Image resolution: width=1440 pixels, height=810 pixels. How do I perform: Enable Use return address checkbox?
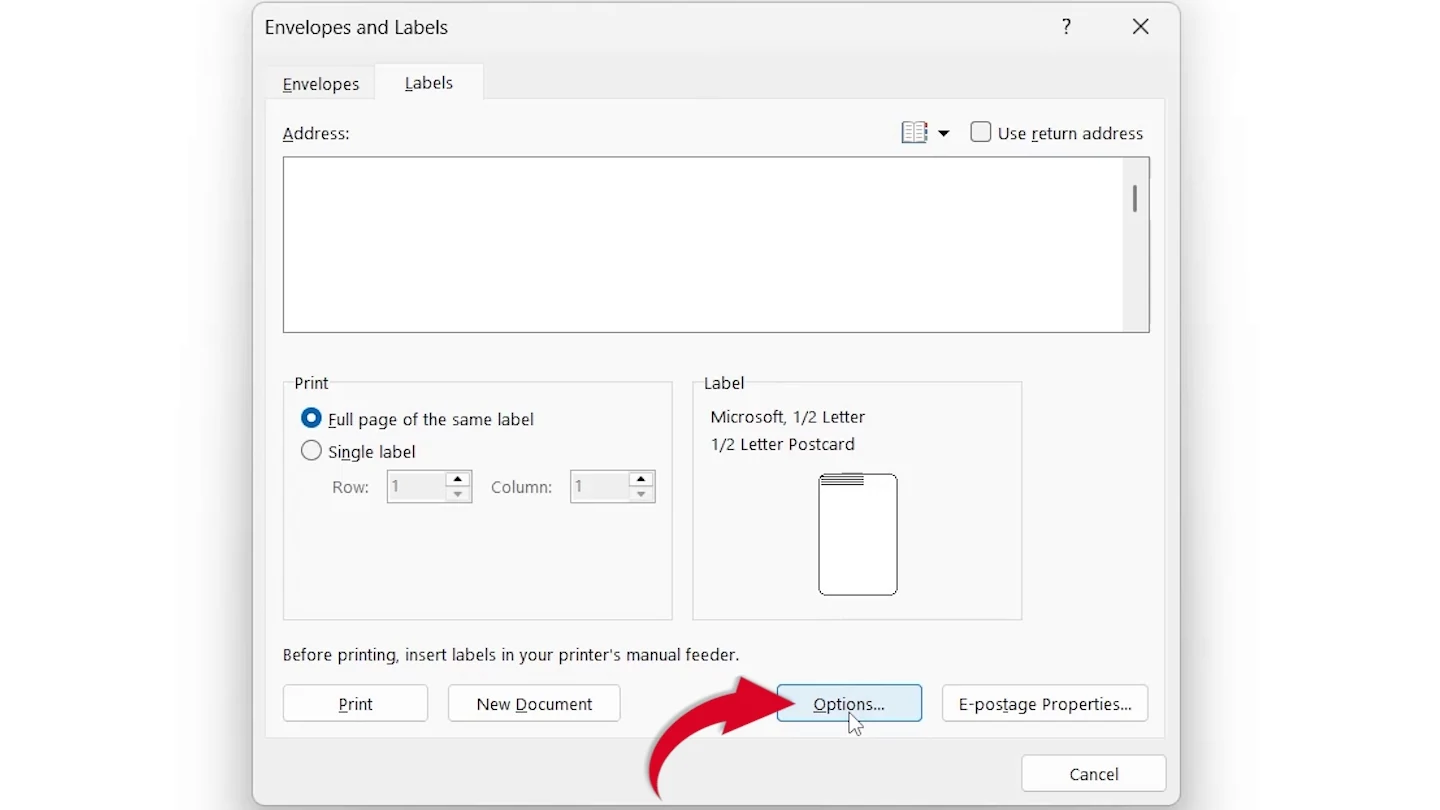coord(981,132)
